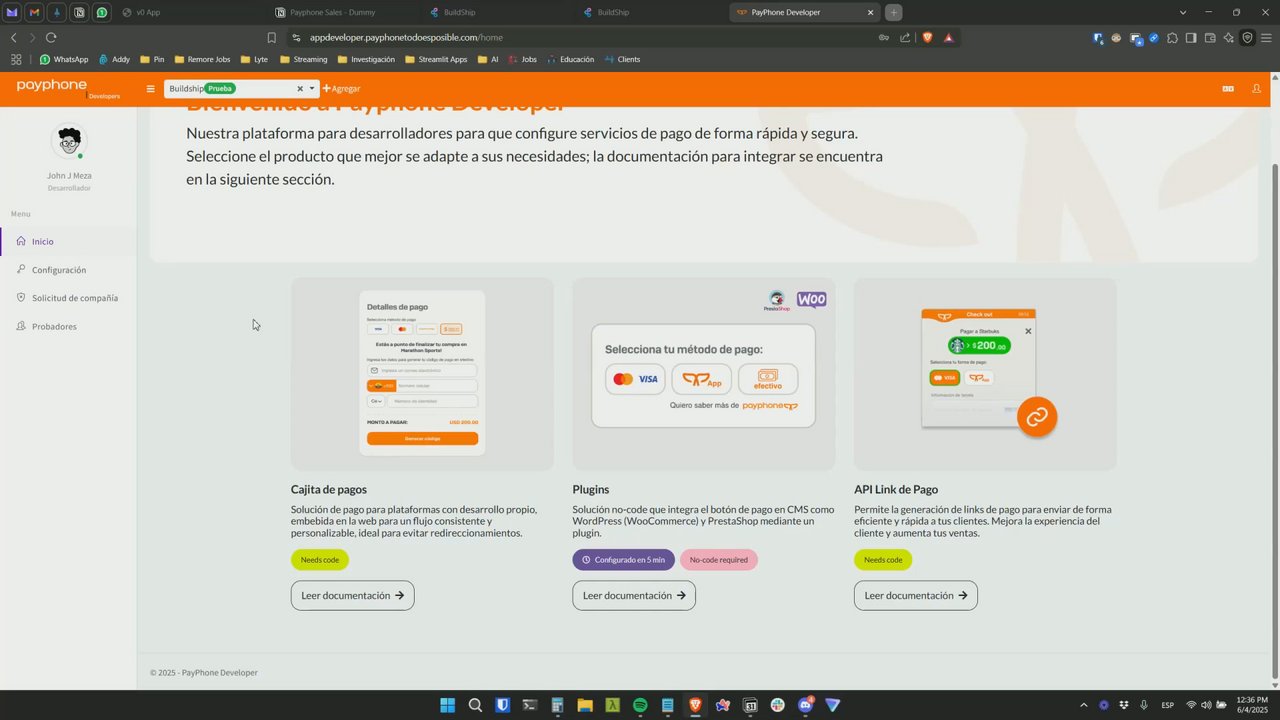Screen dimensions: 1280x720
Task: Bookmark this page using the bookmark icon
Action: point(271,37)
